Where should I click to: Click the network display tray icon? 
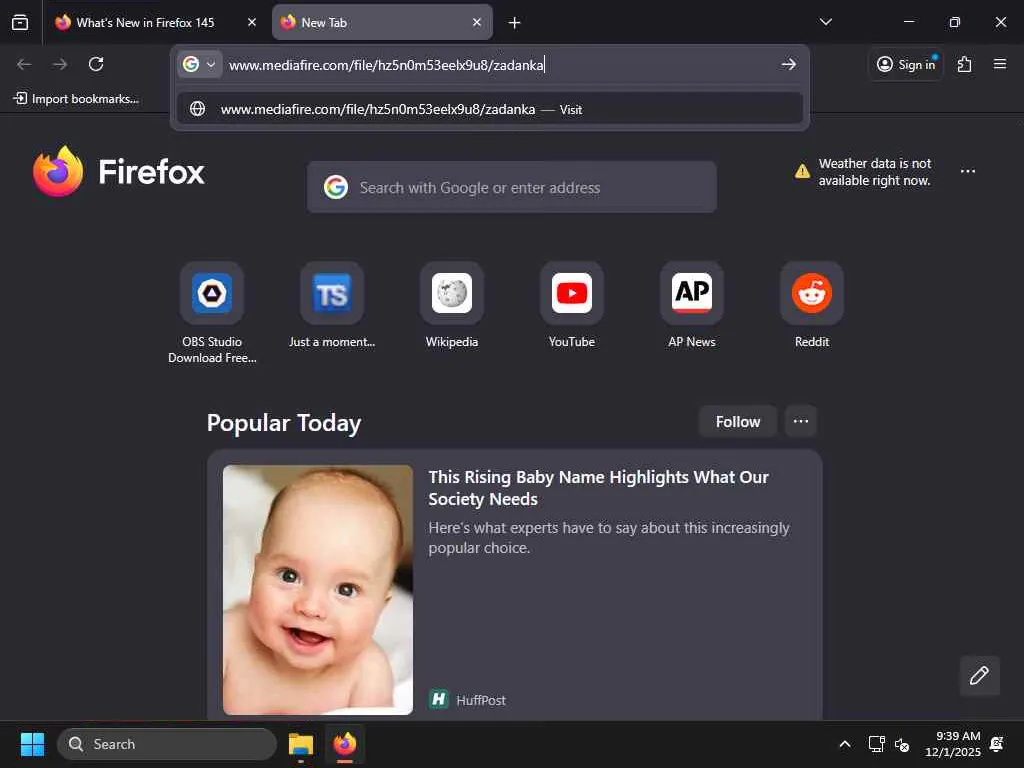(x=876, y=744)
